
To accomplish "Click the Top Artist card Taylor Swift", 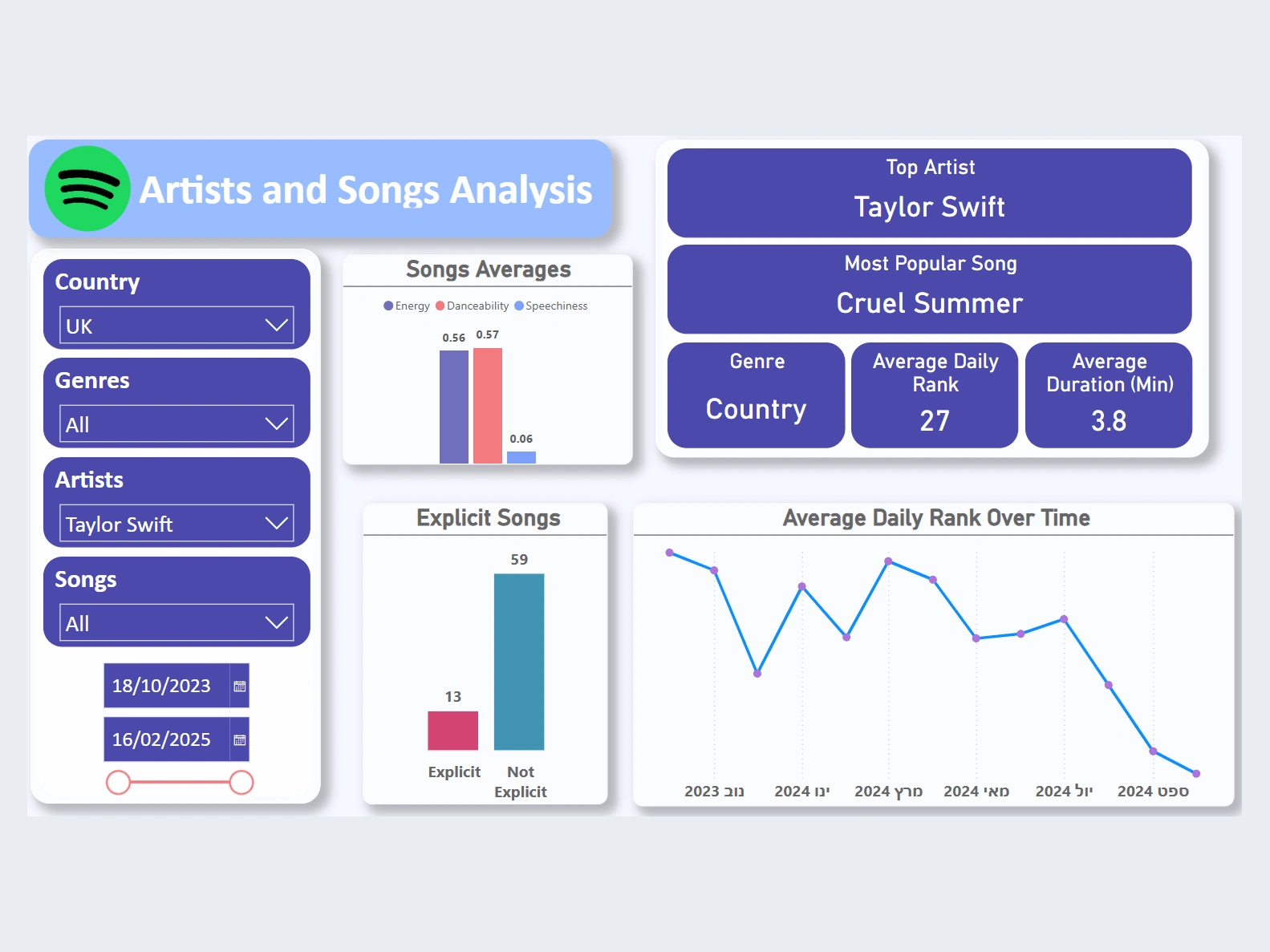I will pyautogui.click(x=930, y=192).
